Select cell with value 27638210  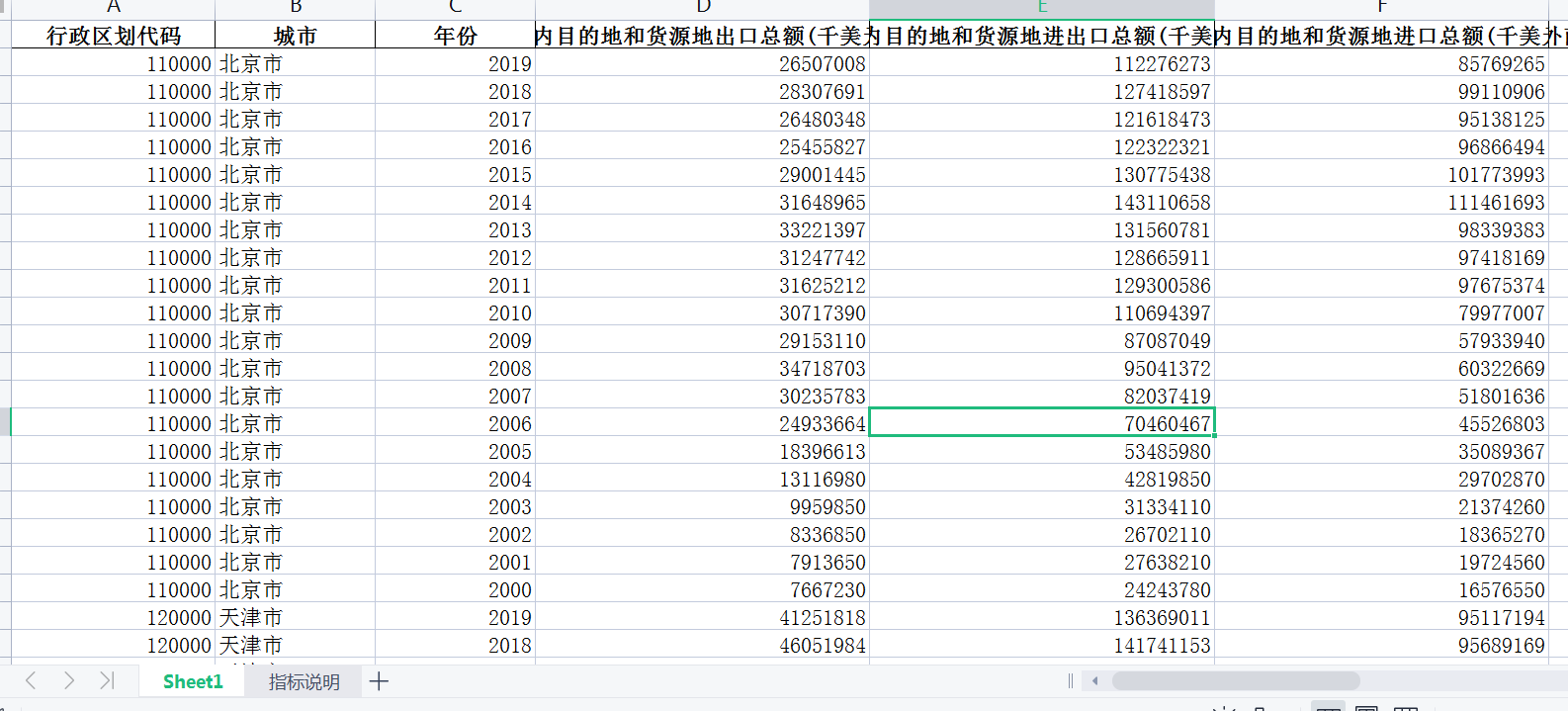click(1042, 562)
